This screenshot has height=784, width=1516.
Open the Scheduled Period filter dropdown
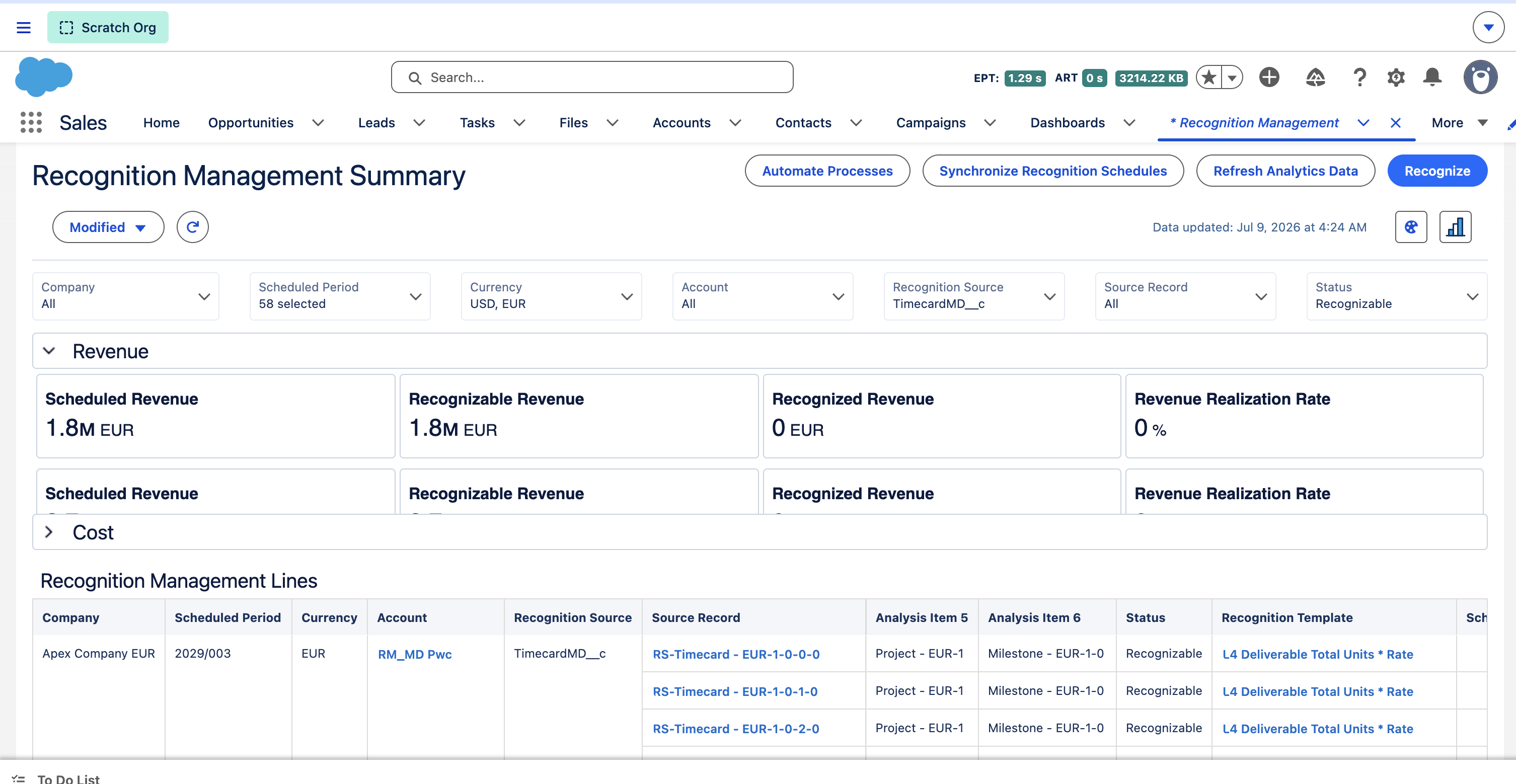coord(340,296)
